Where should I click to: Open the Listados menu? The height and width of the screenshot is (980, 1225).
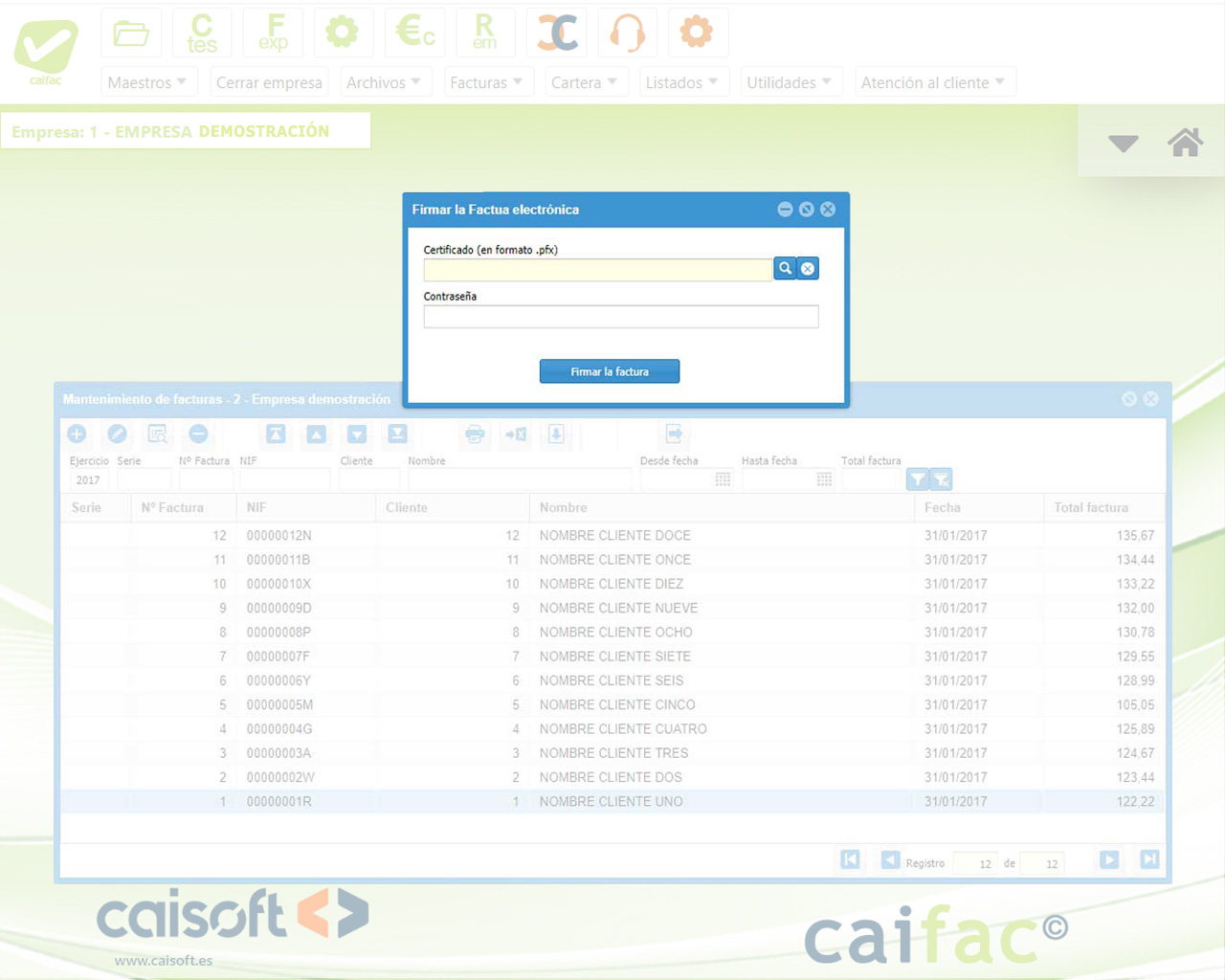681,82
